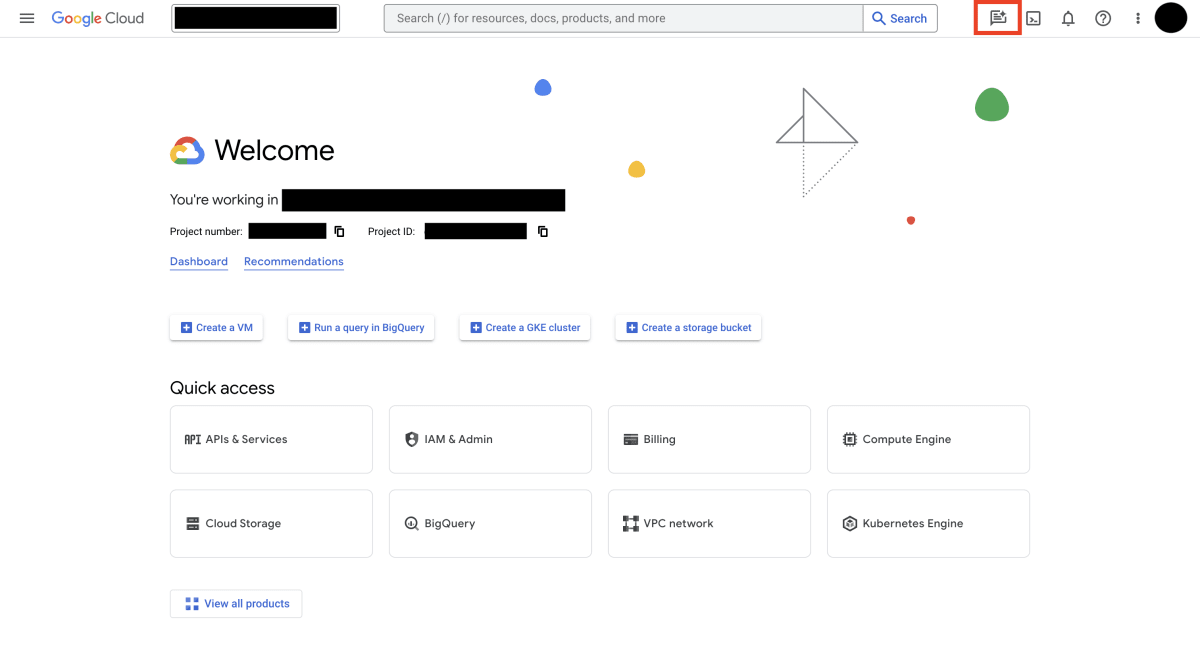Copy the project number

point(339,231)
